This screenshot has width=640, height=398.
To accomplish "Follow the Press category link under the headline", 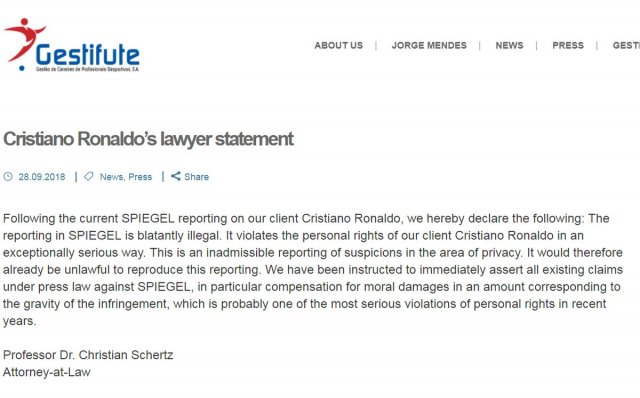I will tap(140, 177).
